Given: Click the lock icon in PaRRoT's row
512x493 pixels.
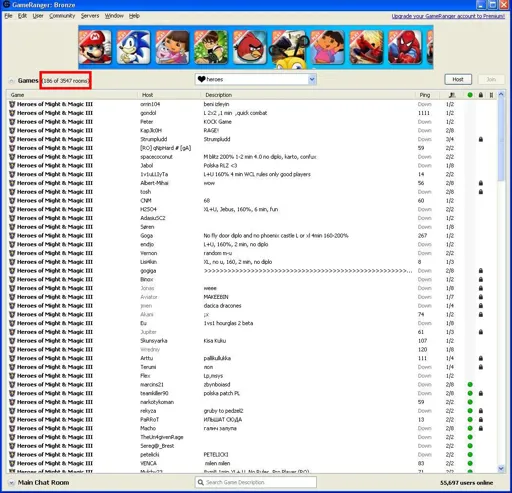Looking at the screenshot, I should (481, 420).
